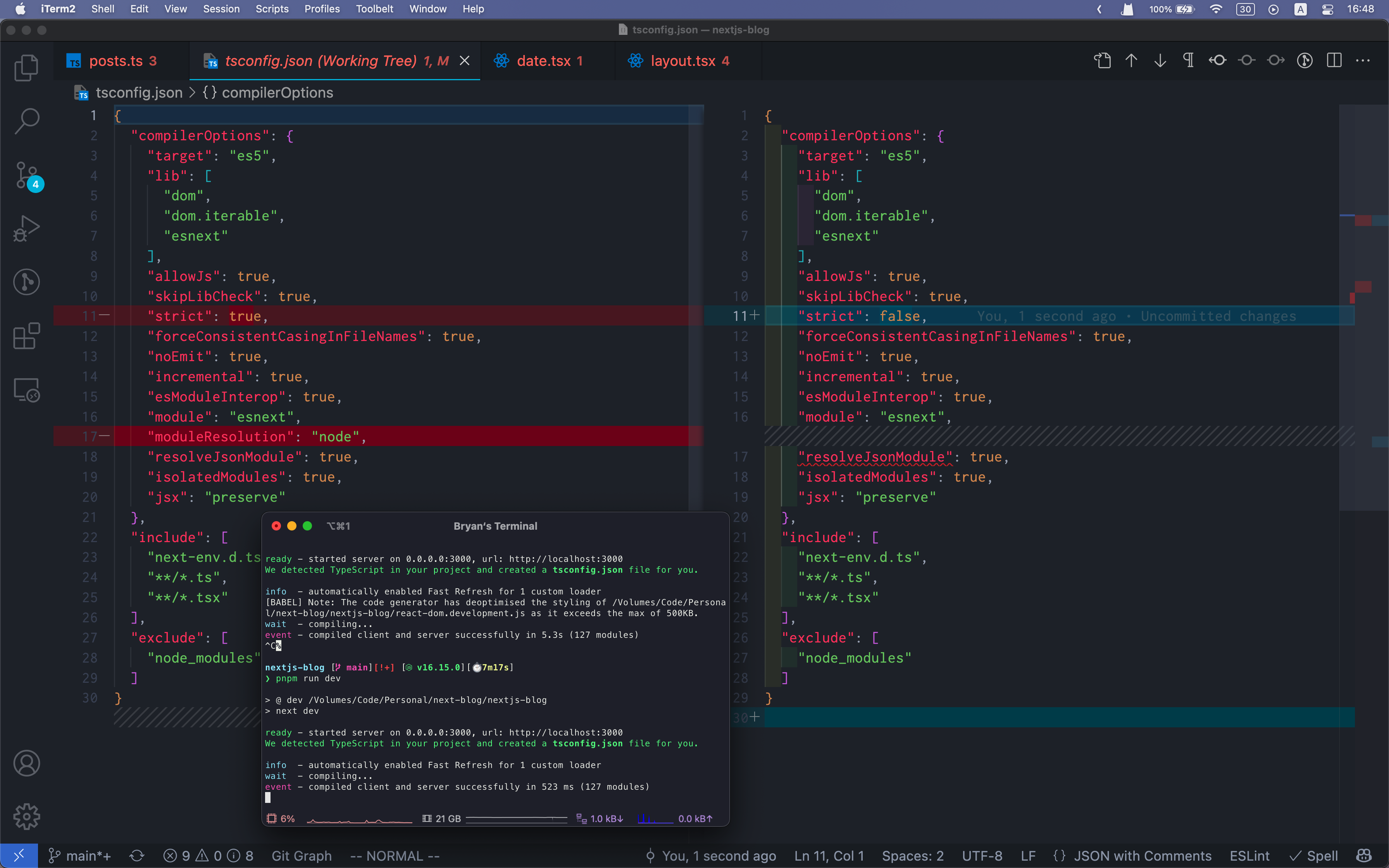Toggle render whitespace with the pilcrow icon
This screenshot has height=868, width=1389.
1188,60
